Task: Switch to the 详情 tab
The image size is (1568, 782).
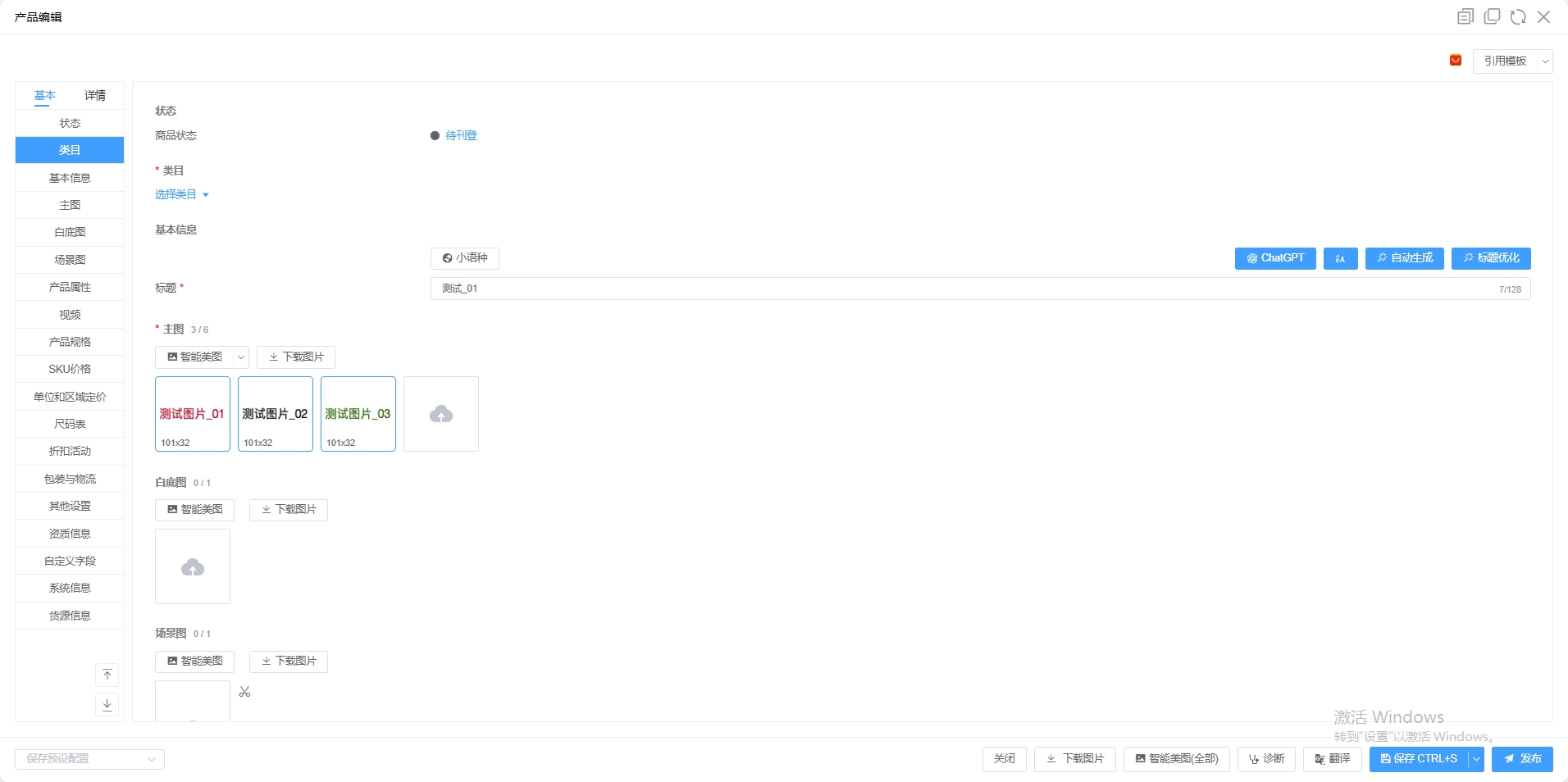Action: point(95,95)
